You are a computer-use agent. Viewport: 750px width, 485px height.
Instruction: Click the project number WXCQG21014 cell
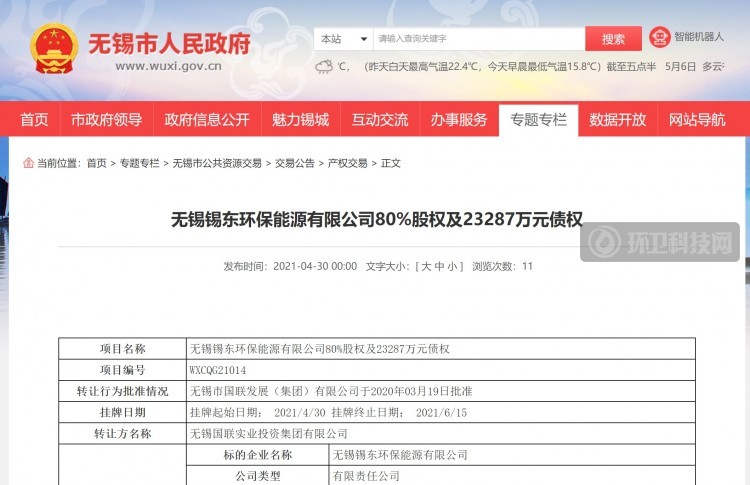(441, 370)
